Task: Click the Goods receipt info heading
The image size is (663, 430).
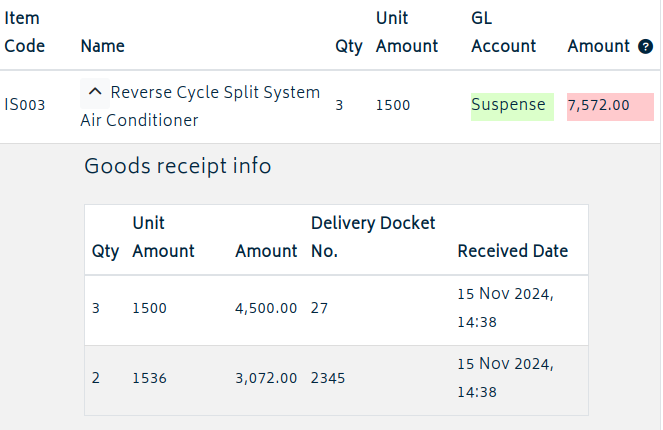Action: coord(178,166)
